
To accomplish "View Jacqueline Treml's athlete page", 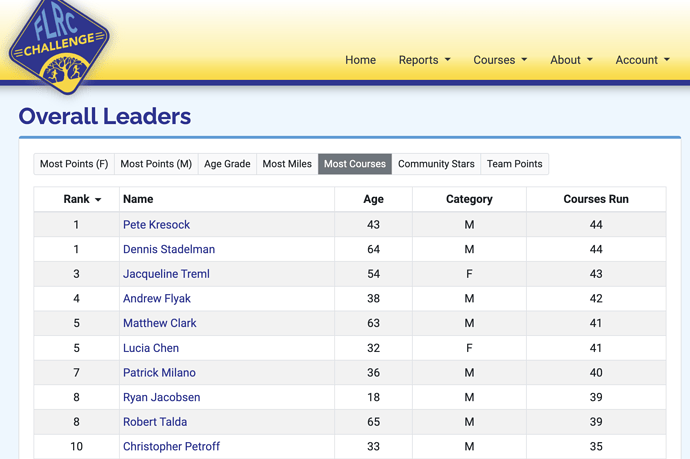I will [166, 274].
